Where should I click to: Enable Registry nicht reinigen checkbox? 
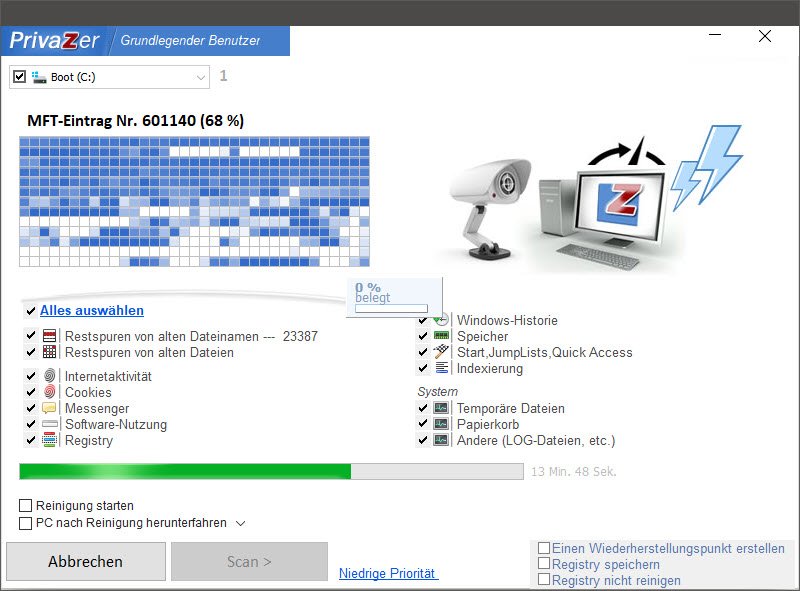[x=544, y=579]
